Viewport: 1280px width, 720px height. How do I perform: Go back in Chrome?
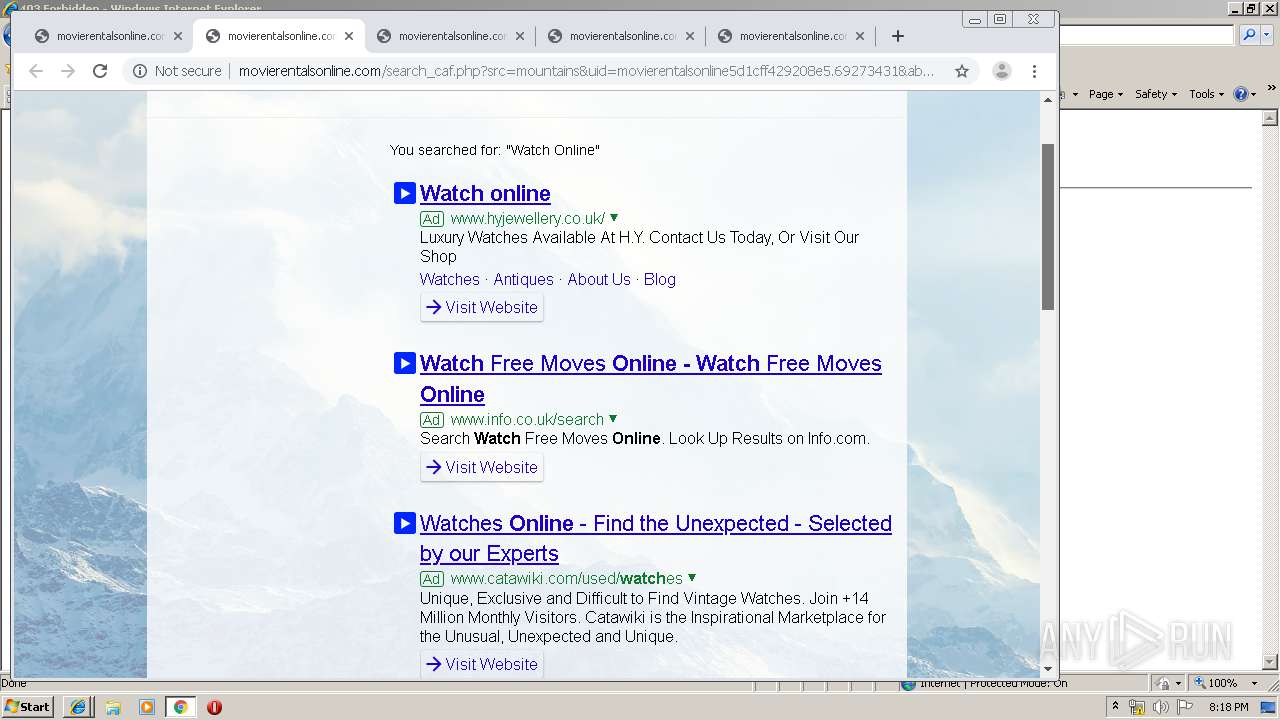36,71
